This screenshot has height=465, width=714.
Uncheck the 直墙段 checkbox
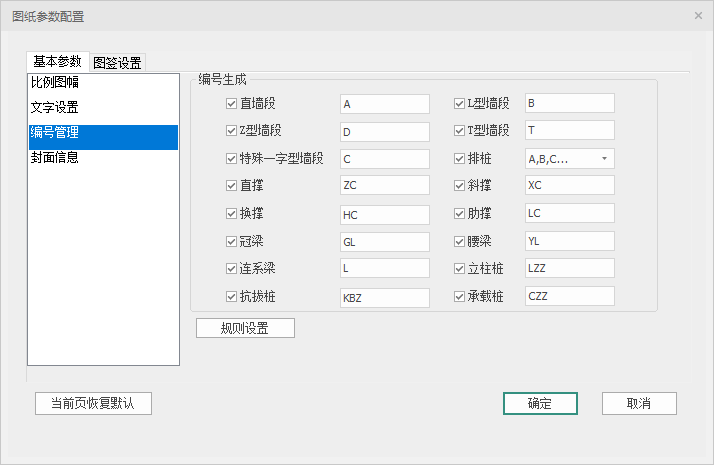click(232, 104)
